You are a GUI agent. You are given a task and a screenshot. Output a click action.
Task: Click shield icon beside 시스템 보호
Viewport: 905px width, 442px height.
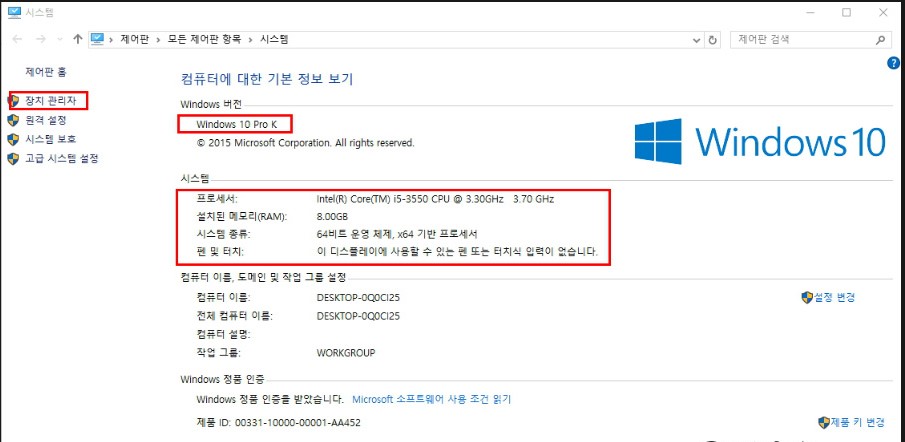click(x=13, y=139)
